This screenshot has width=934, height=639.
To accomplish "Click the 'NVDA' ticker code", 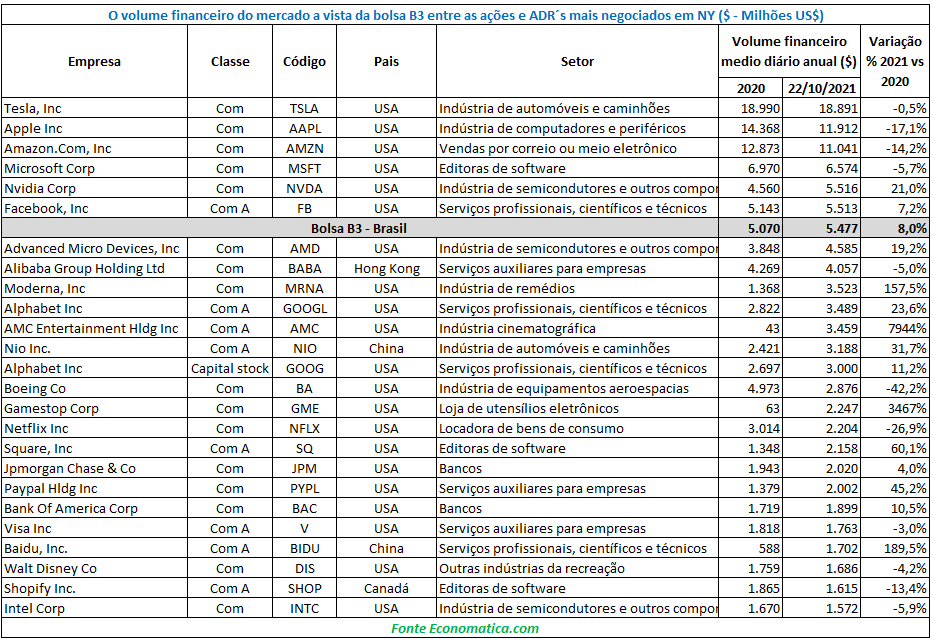I will (304, 189).
